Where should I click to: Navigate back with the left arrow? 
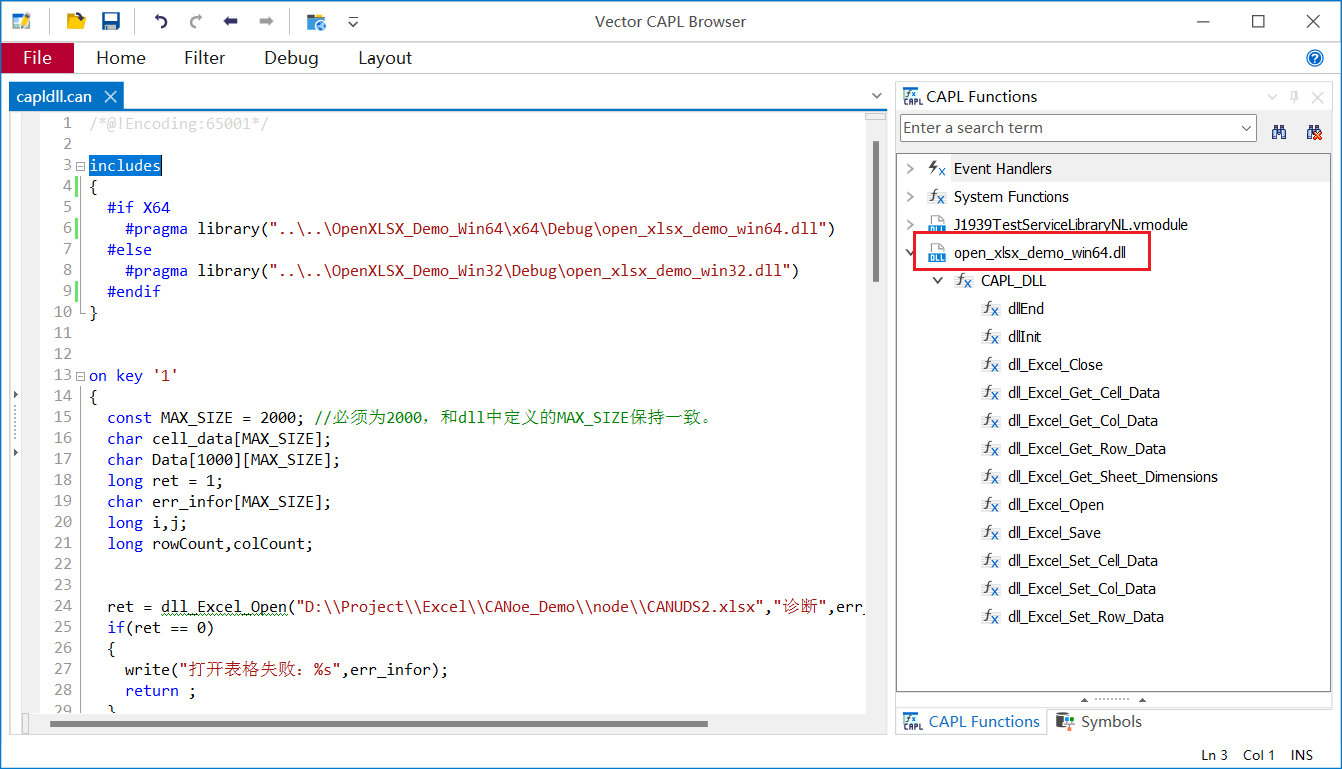[231, 21]
